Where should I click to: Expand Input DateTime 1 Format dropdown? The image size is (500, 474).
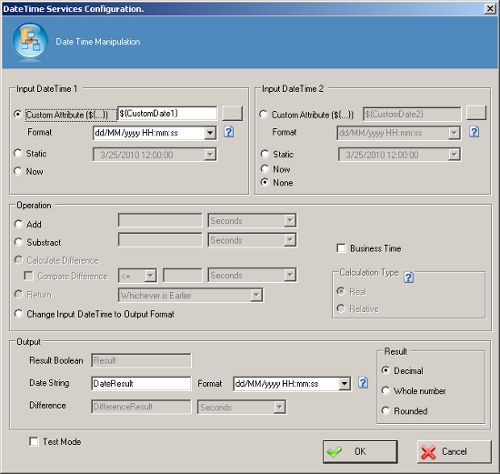tap(210, 133)
